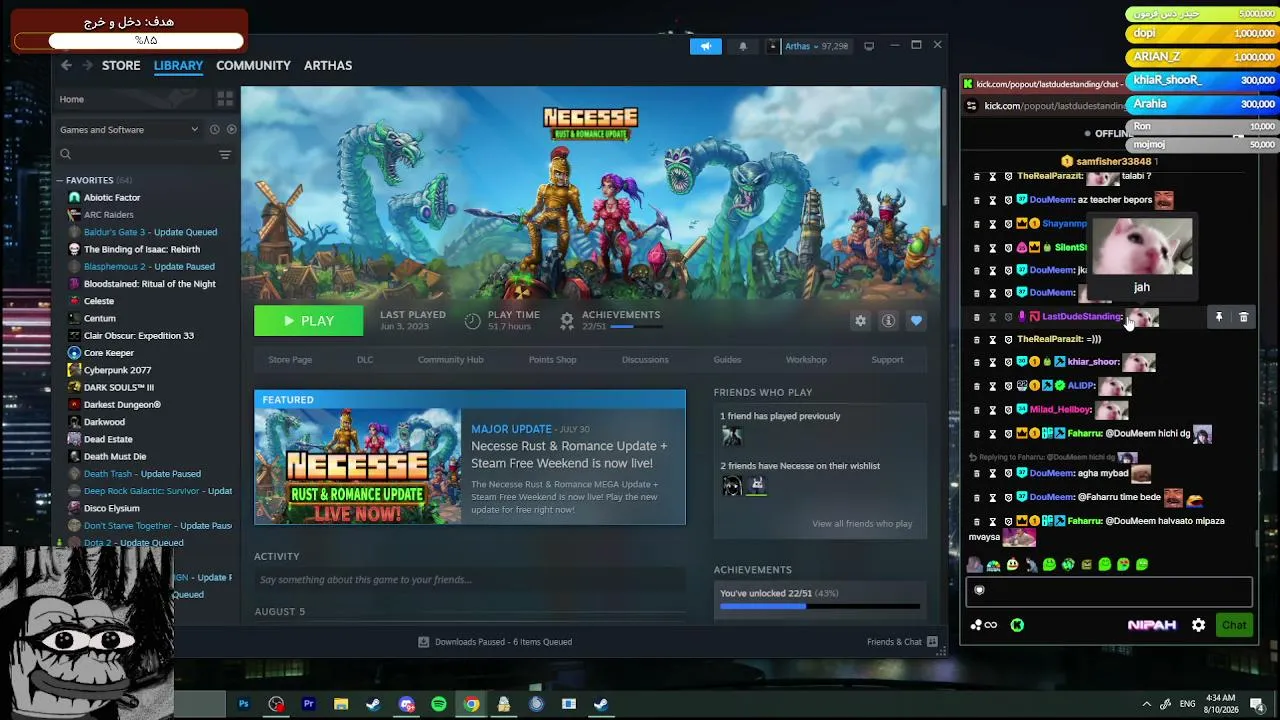Viewport: 1280px width, 720px height.
Task: Open Google Chrome from the taskbar
Action: [471, 704]
